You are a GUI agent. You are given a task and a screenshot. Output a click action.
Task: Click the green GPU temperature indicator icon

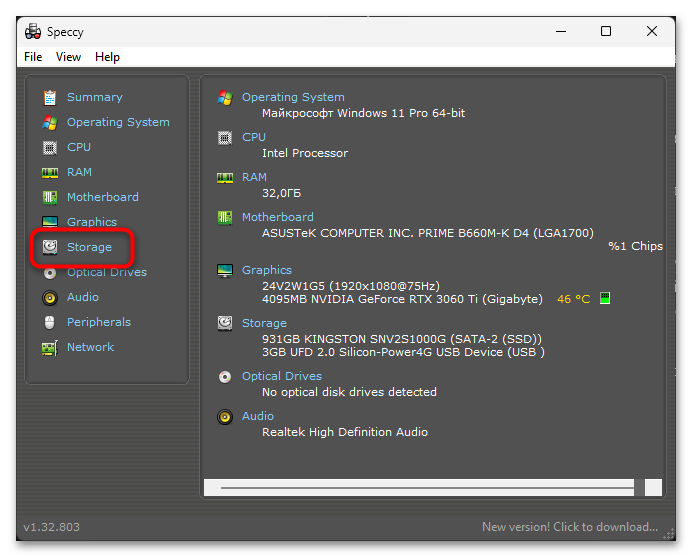605,298
